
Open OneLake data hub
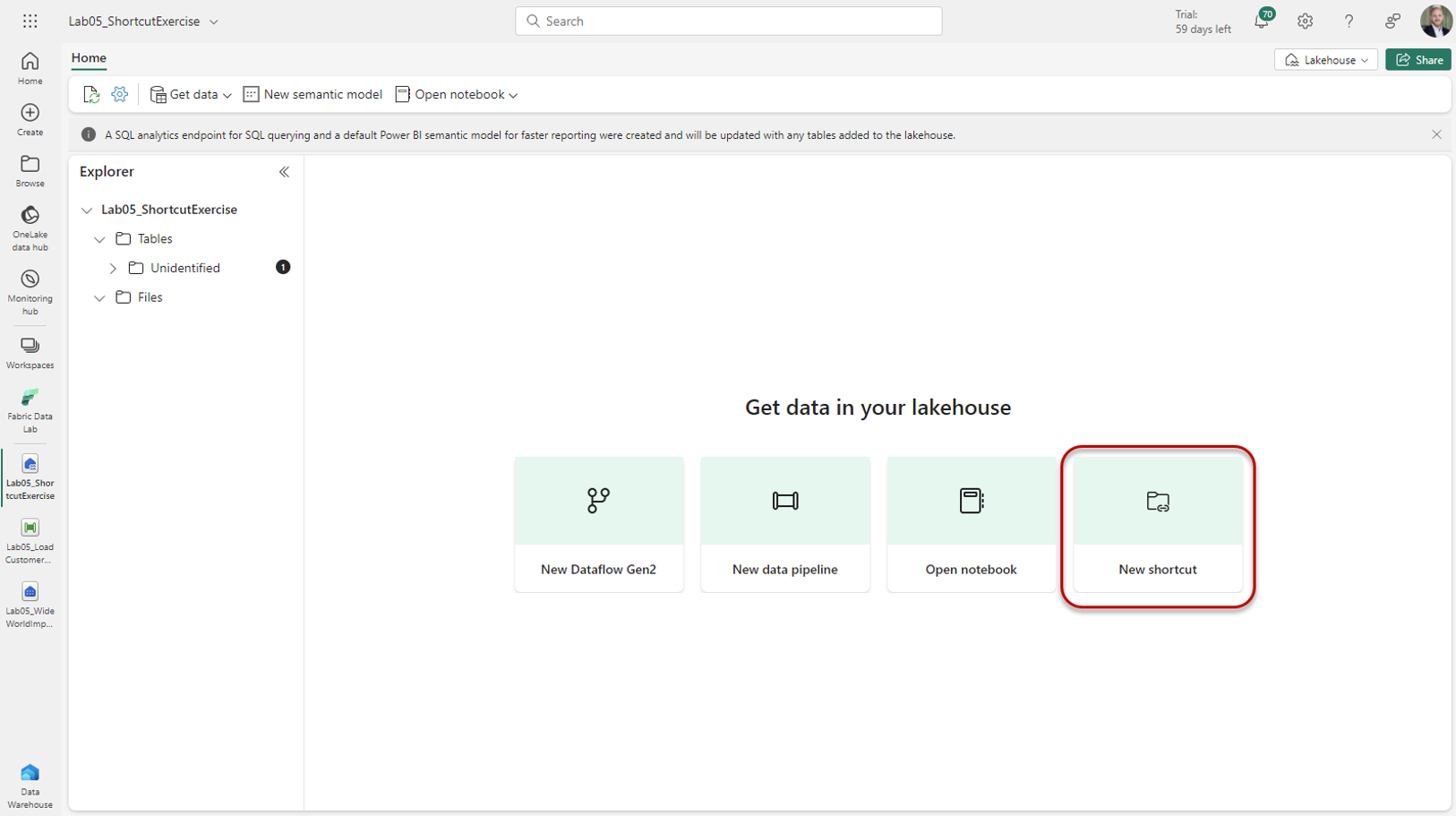pyautogui.click(x=30, y=228)
